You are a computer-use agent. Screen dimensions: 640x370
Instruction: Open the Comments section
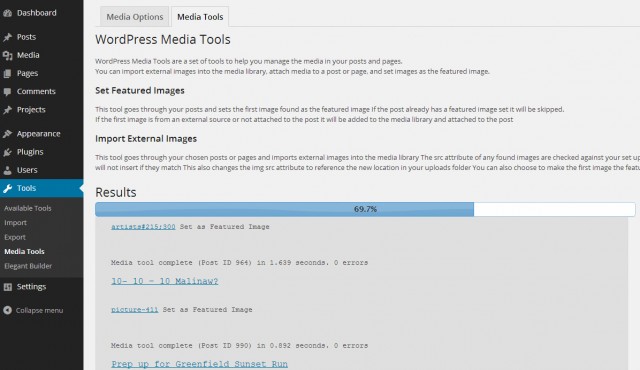(36, 91)
